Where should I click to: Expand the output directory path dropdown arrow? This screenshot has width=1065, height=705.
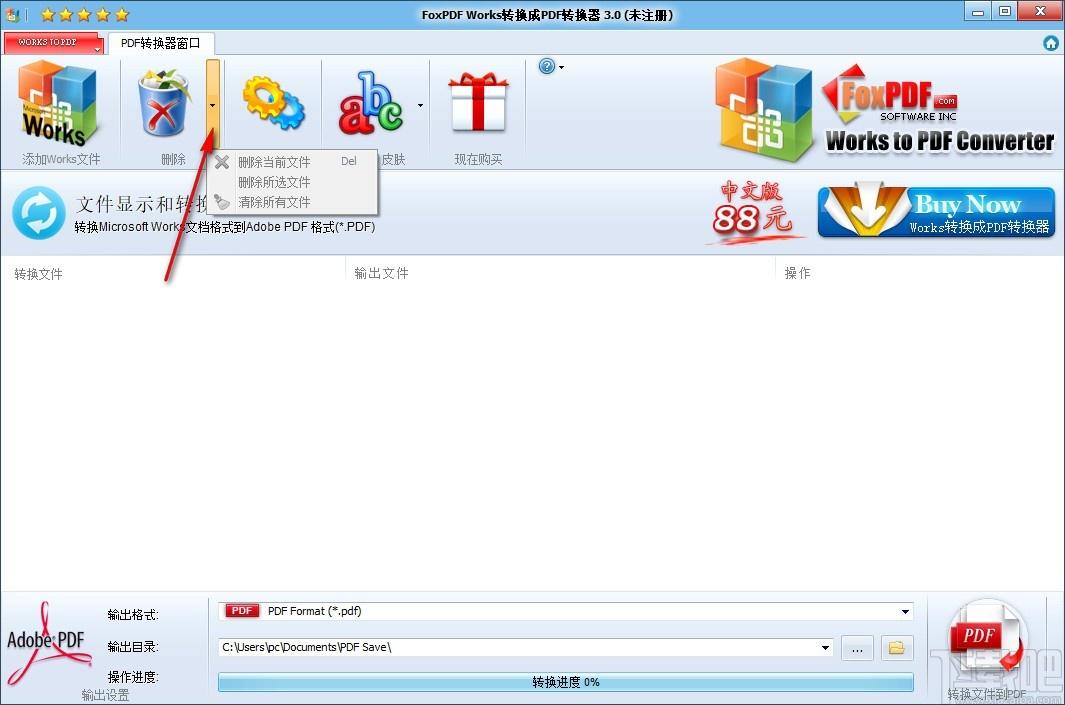pyautogui.click(x=825, y=647)
